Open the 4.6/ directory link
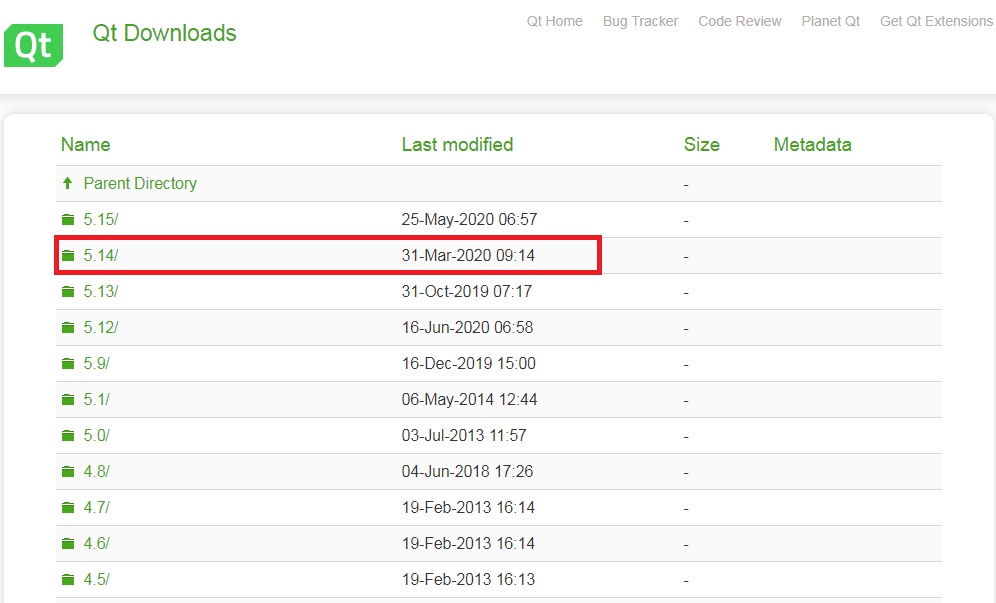996x603 pixels. [x=97, y=543]
